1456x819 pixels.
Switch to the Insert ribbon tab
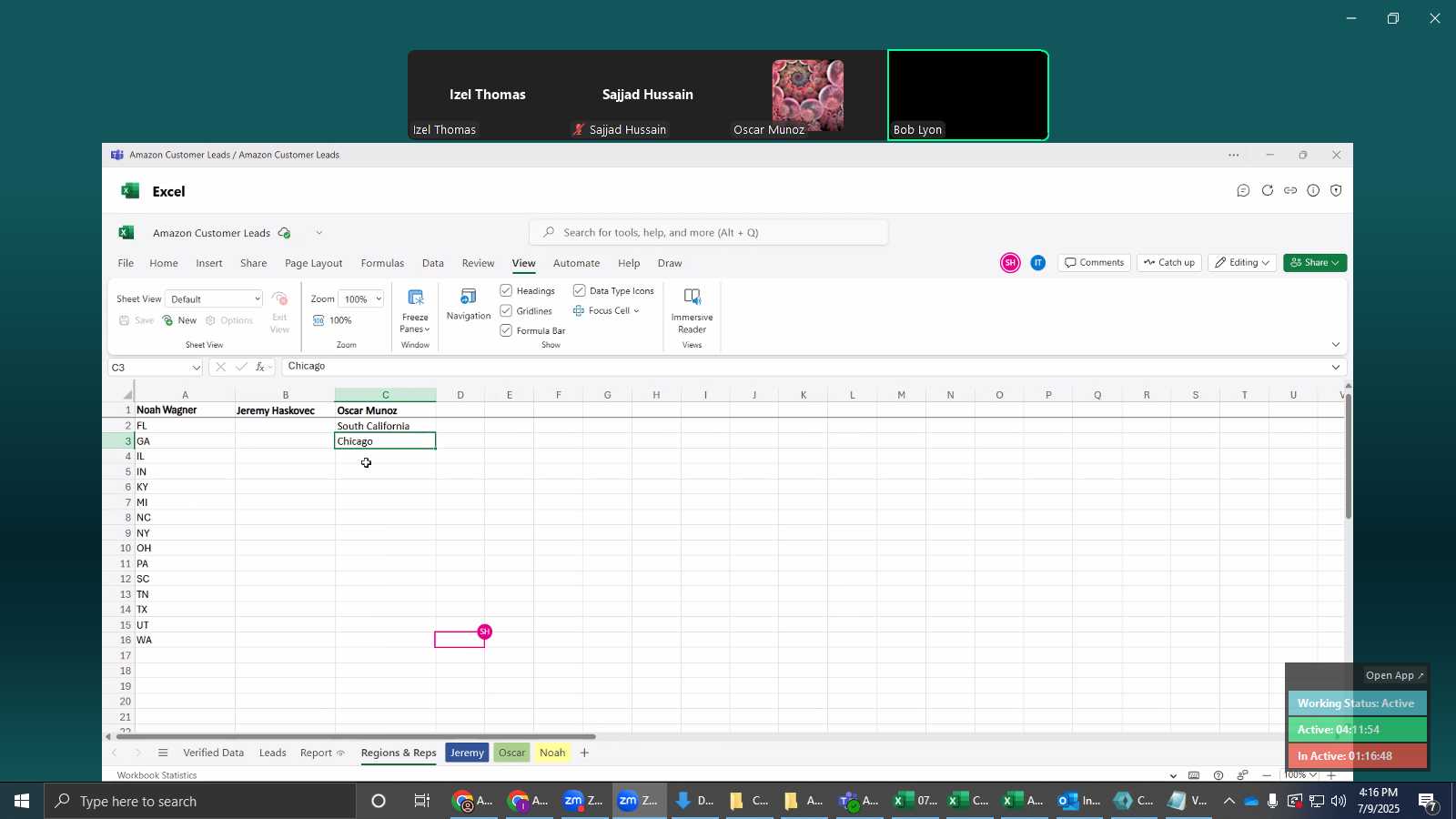coord(209,263)
